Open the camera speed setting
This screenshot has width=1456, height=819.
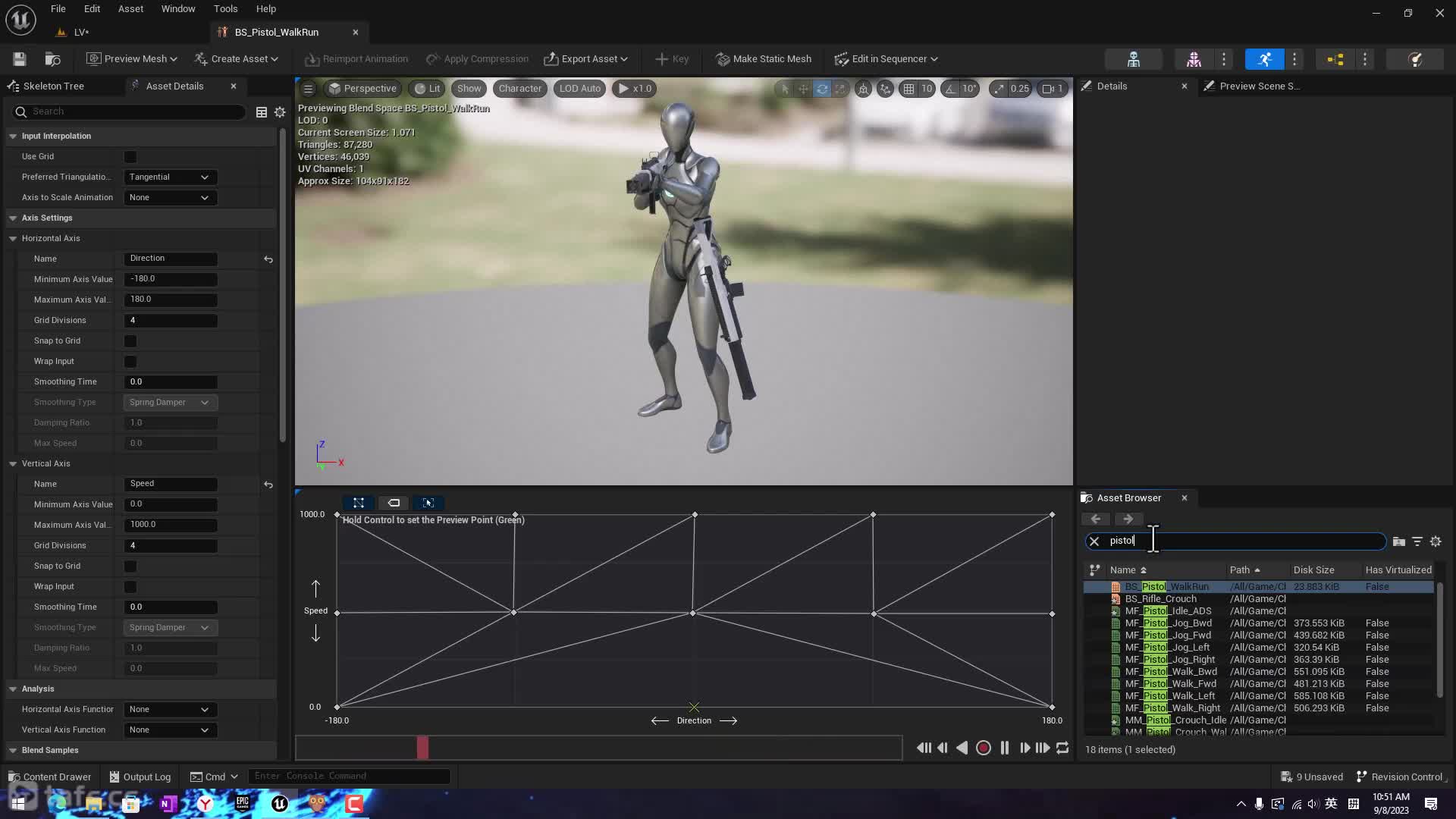tap(1053, 89)
